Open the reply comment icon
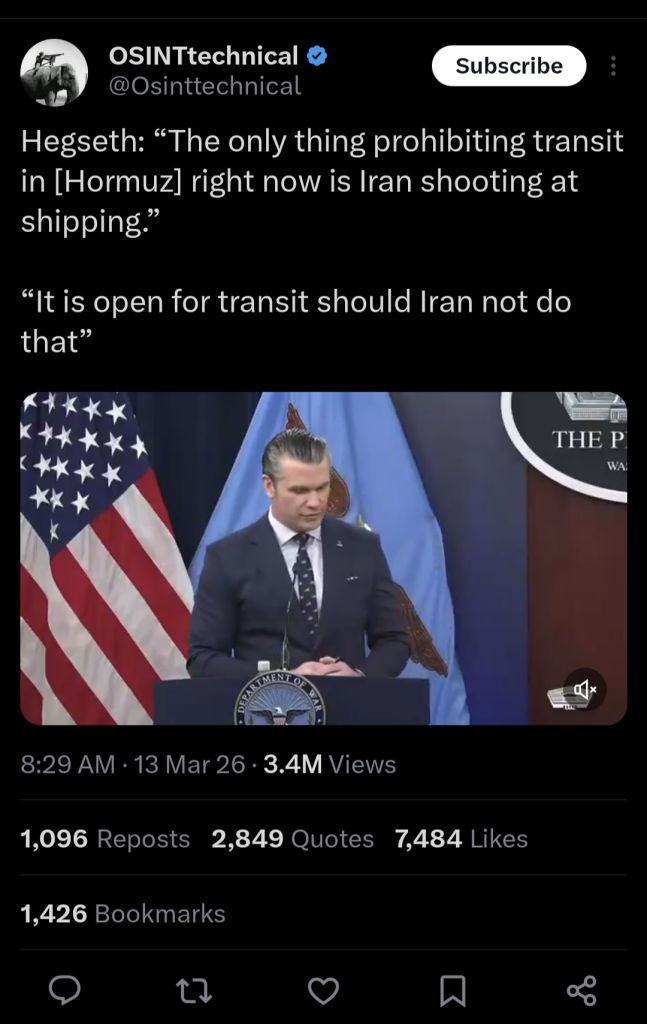The width and height of the screenshot is (647, 1024). tap(65, 990)
